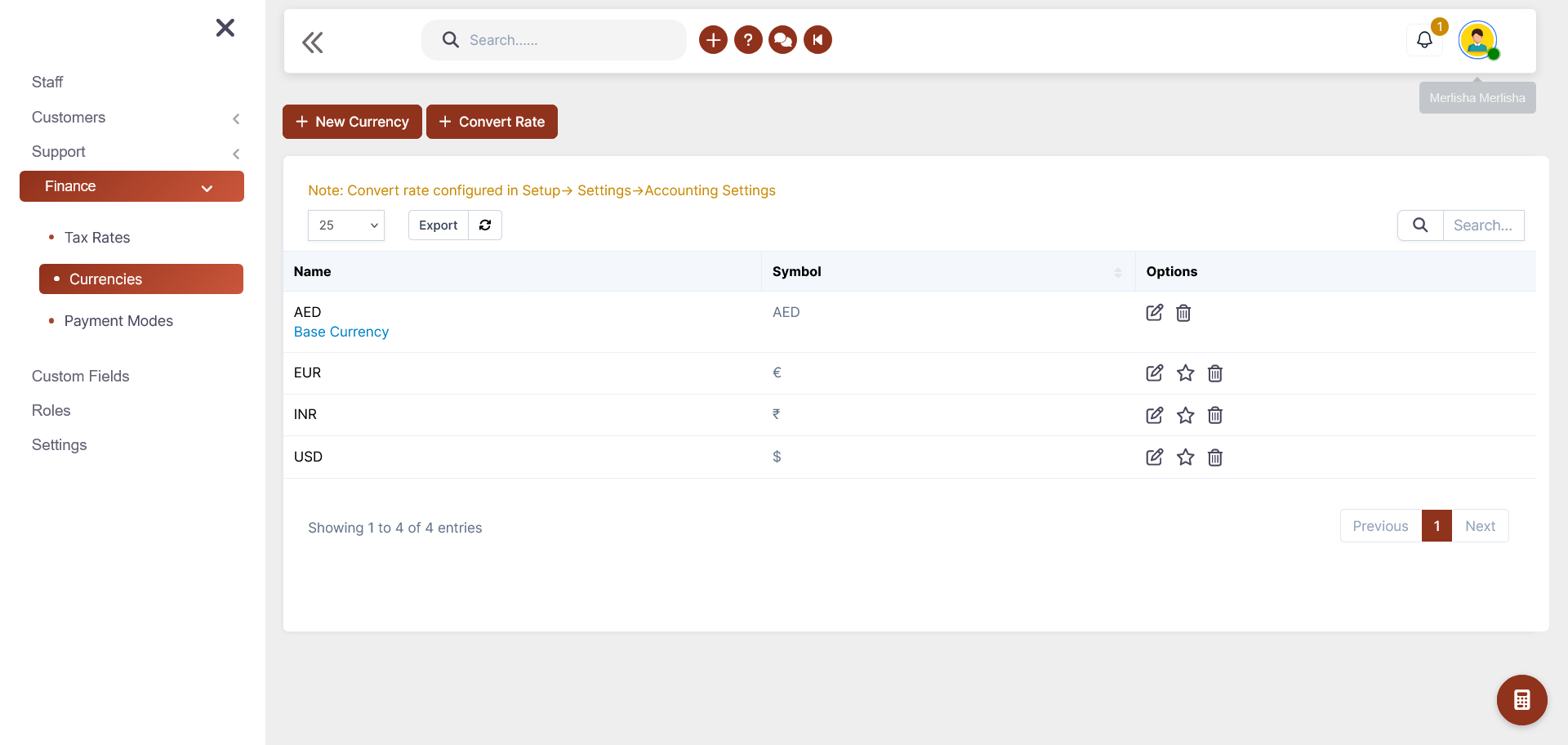Click the round plus quick-add icon
Image resolution: width=1568 pixels, height=745 pixels.
click(713, 40)
